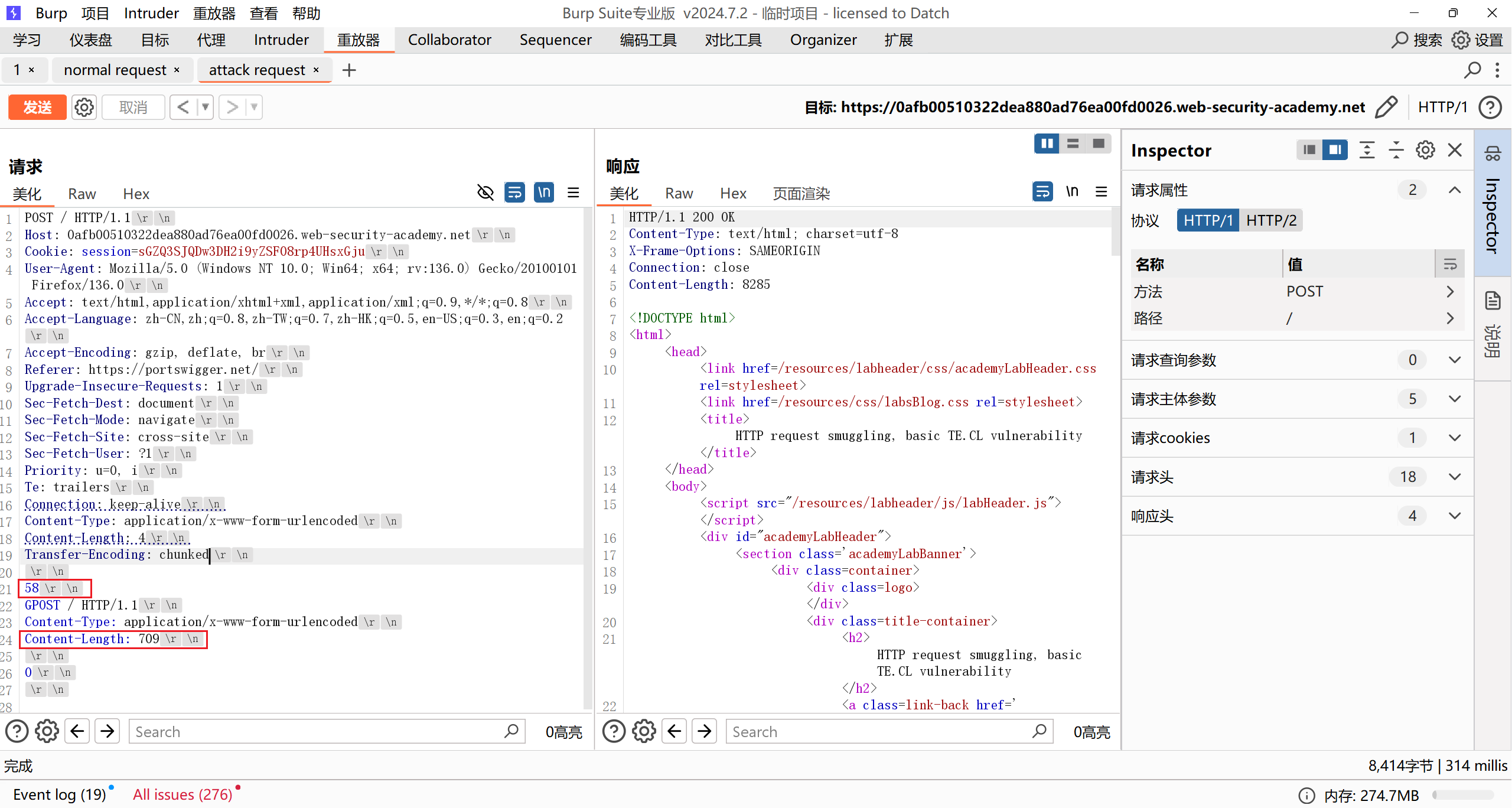Click the help icon next to HTTP/1
This screenshot has width=1512, height=808.
tap(1490, 107)
